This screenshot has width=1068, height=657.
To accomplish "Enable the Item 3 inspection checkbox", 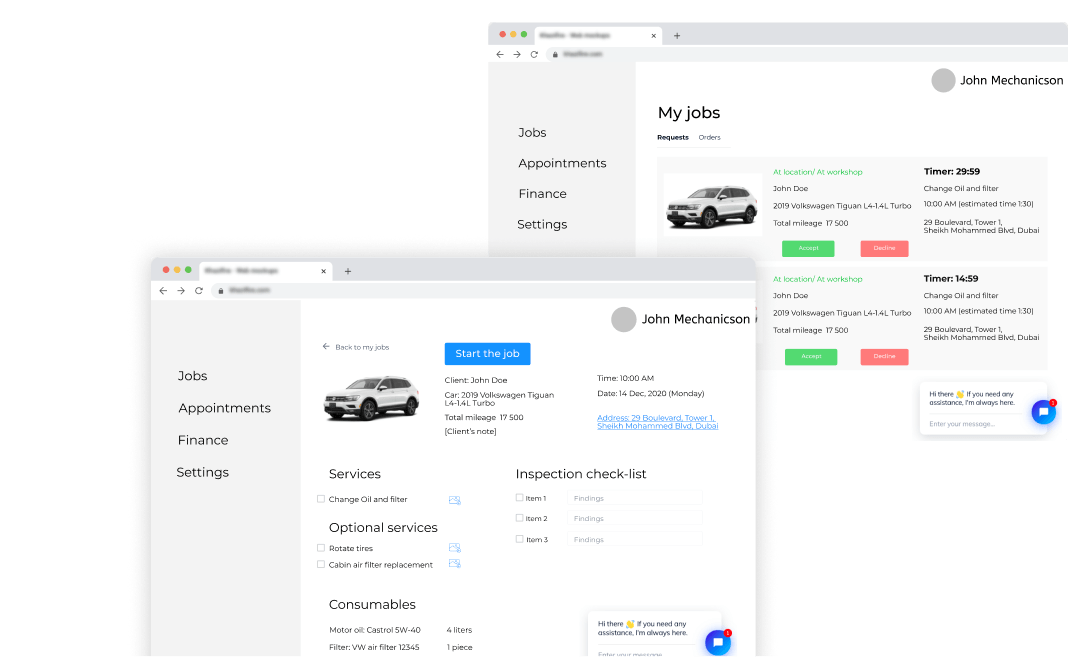I will coord(520,539).
